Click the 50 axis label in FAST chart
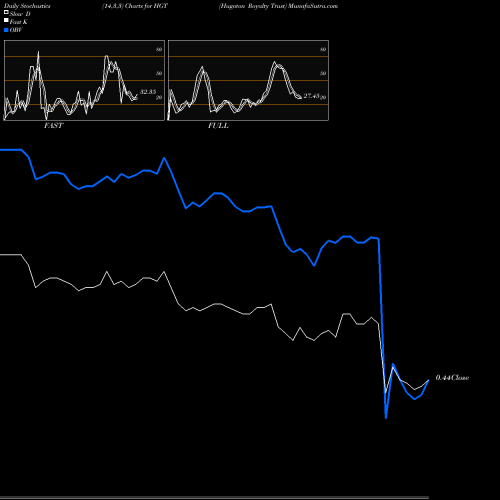500x500 pixels. click(x=159, y=73)
